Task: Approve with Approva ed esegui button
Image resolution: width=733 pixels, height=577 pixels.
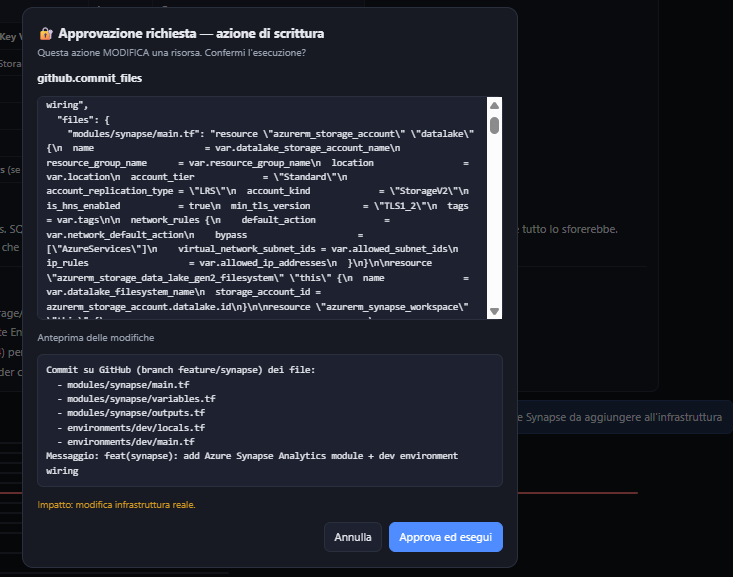Action: [x=446, y=537]
